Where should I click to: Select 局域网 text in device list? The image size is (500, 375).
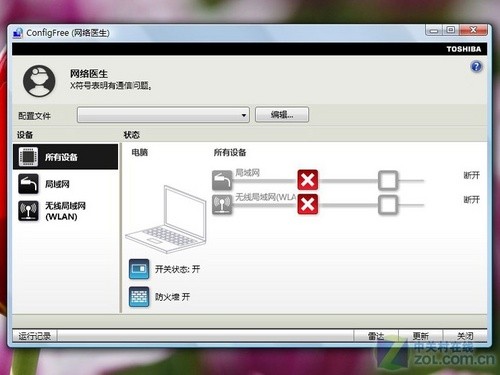click(57, 184)
